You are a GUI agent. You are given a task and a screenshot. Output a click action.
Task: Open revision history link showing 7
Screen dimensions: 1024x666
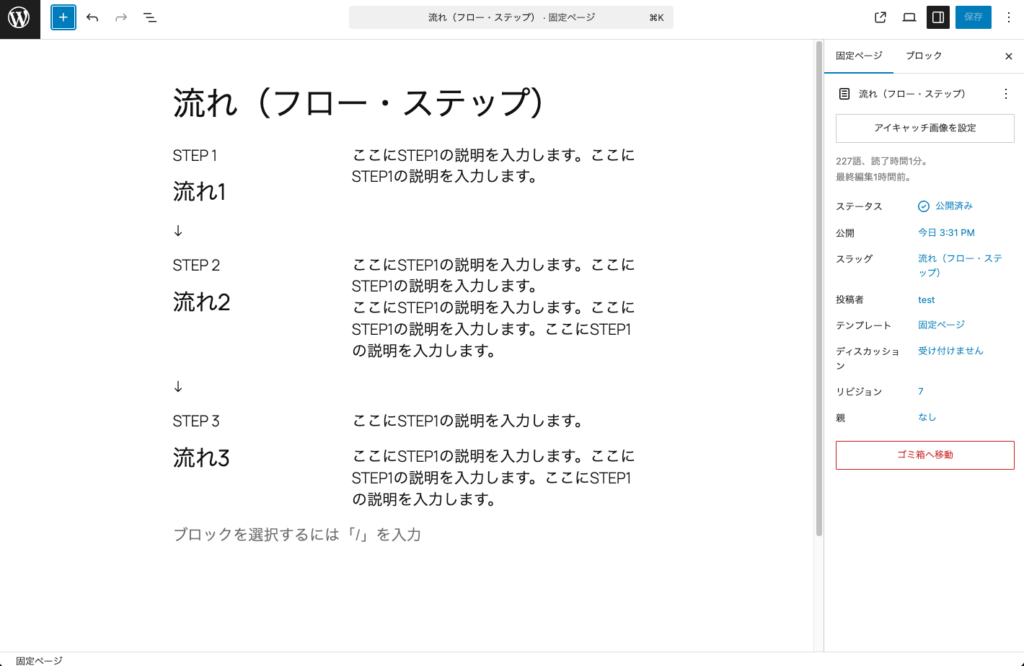coord(921,391)
